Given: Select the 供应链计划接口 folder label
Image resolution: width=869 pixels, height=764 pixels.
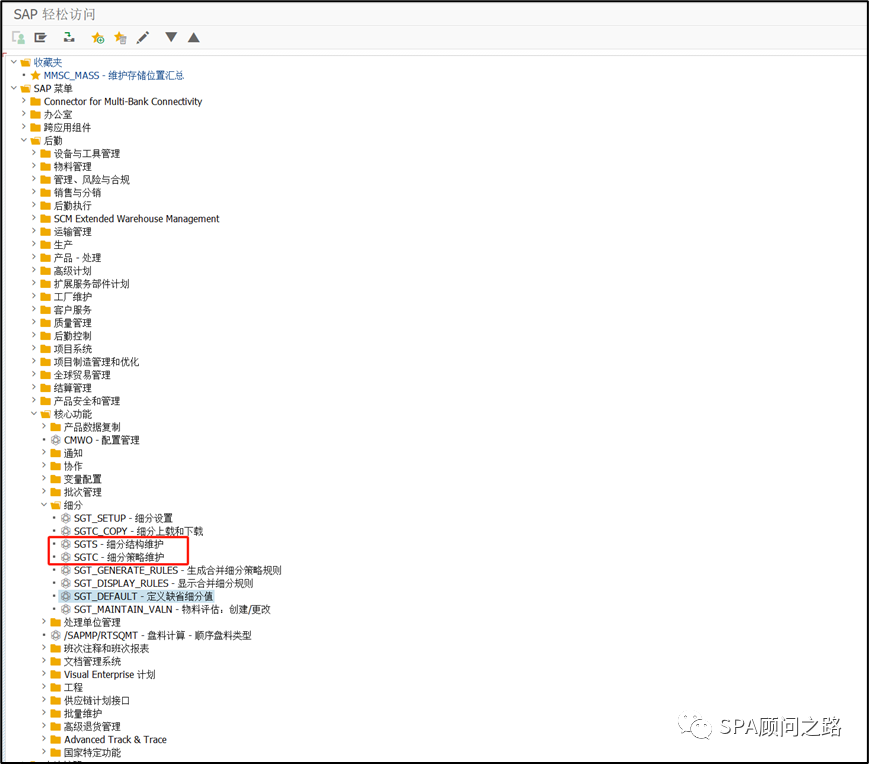Looking at the screenshot, I should 96,701.
